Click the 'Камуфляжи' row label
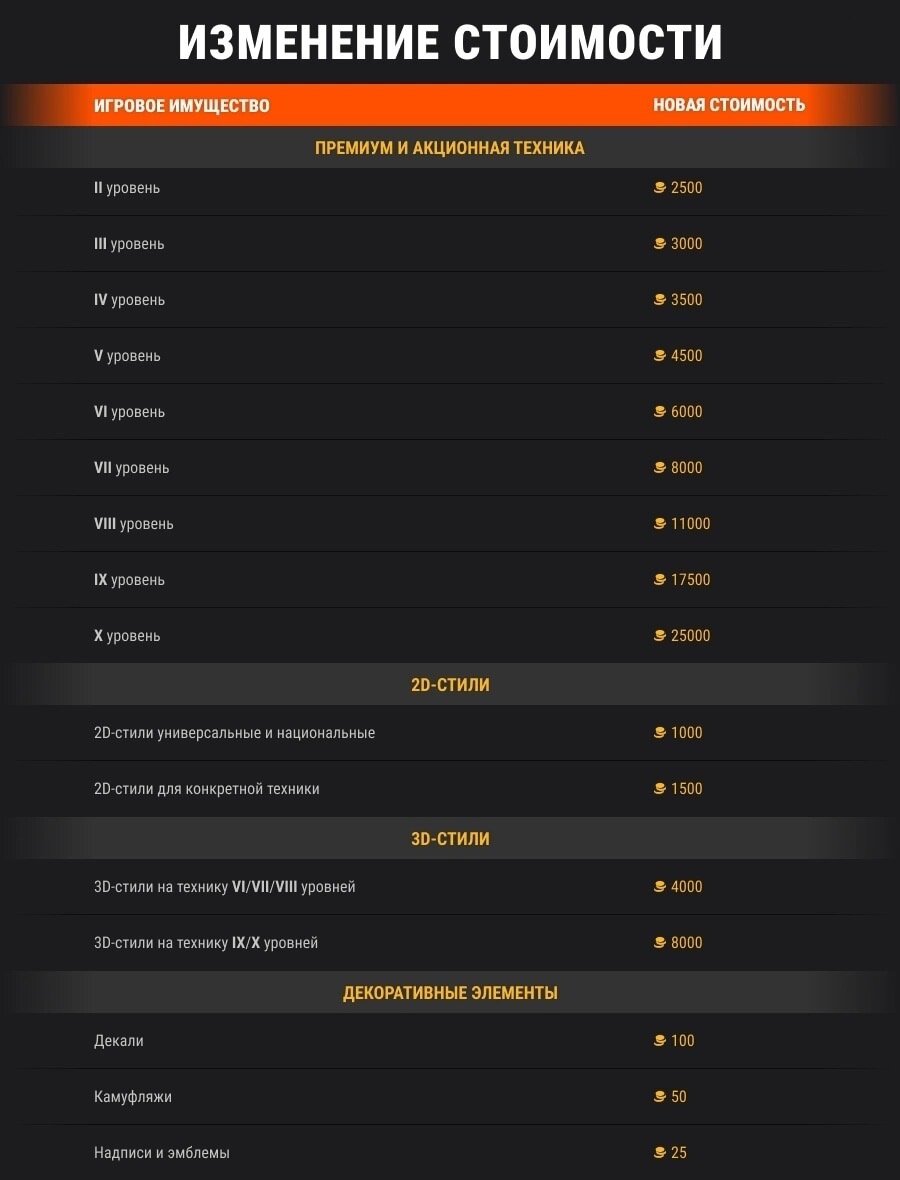Screen dimensions: 900x1180 pos(133,1097)
